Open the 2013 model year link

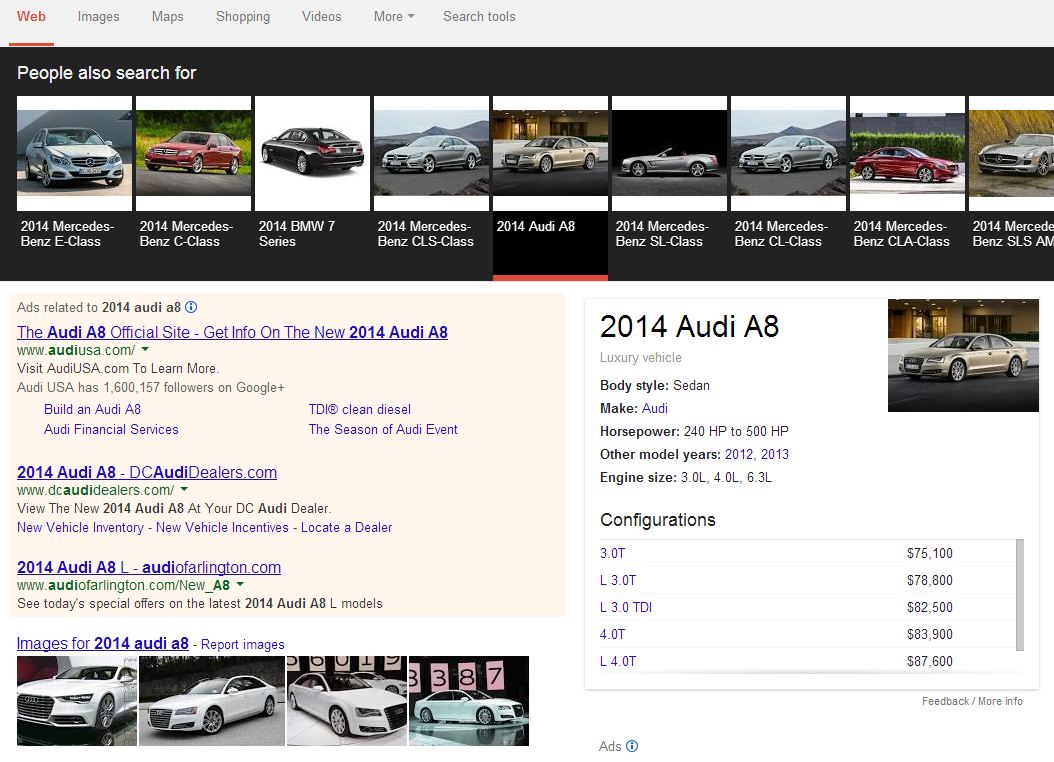pyautogui.click(x=774, y=454)
